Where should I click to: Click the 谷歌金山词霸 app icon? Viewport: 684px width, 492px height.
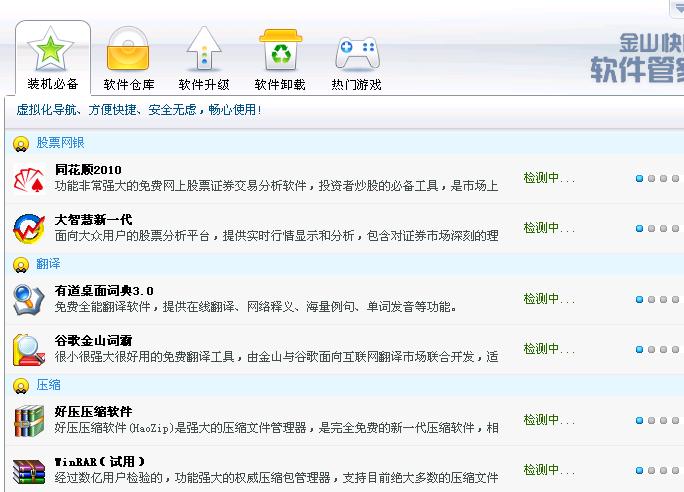click(28, 349)
